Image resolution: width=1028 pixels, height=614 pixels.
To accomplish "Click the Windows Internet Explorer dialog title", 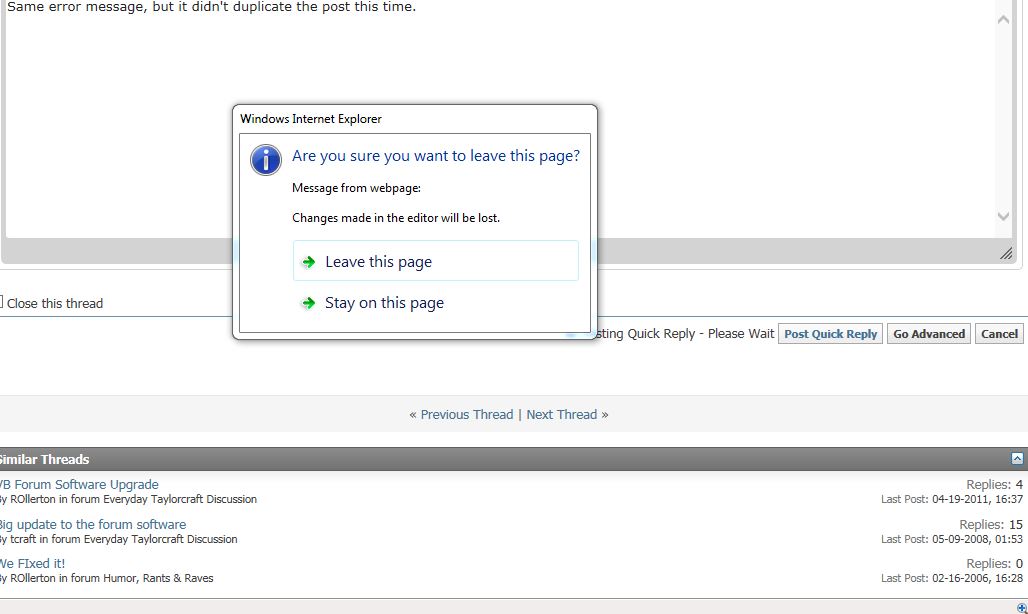I will 311,119.
